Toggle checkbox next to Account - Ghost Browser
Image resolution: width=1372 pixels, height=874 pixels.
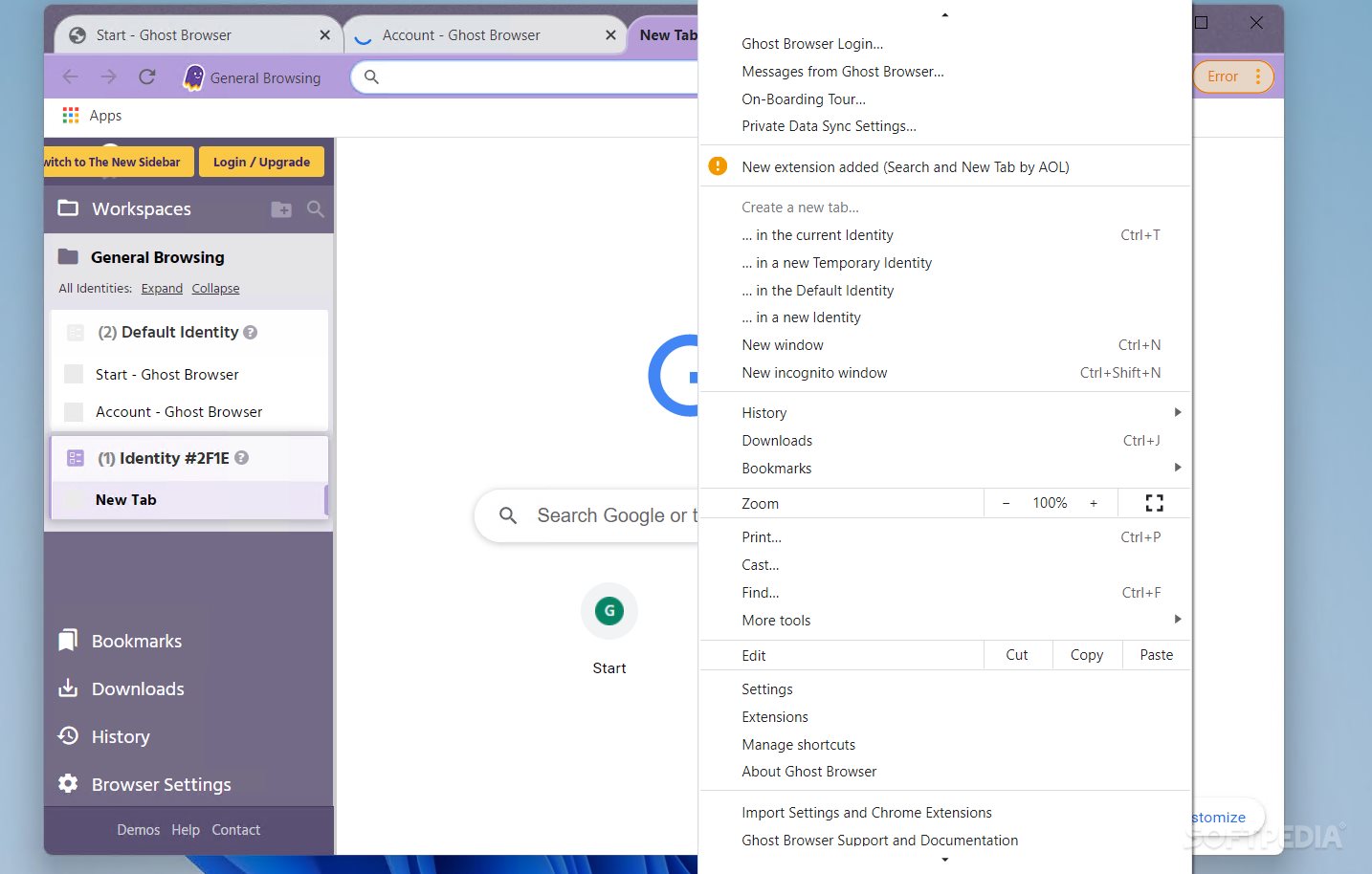click(74, 412)
